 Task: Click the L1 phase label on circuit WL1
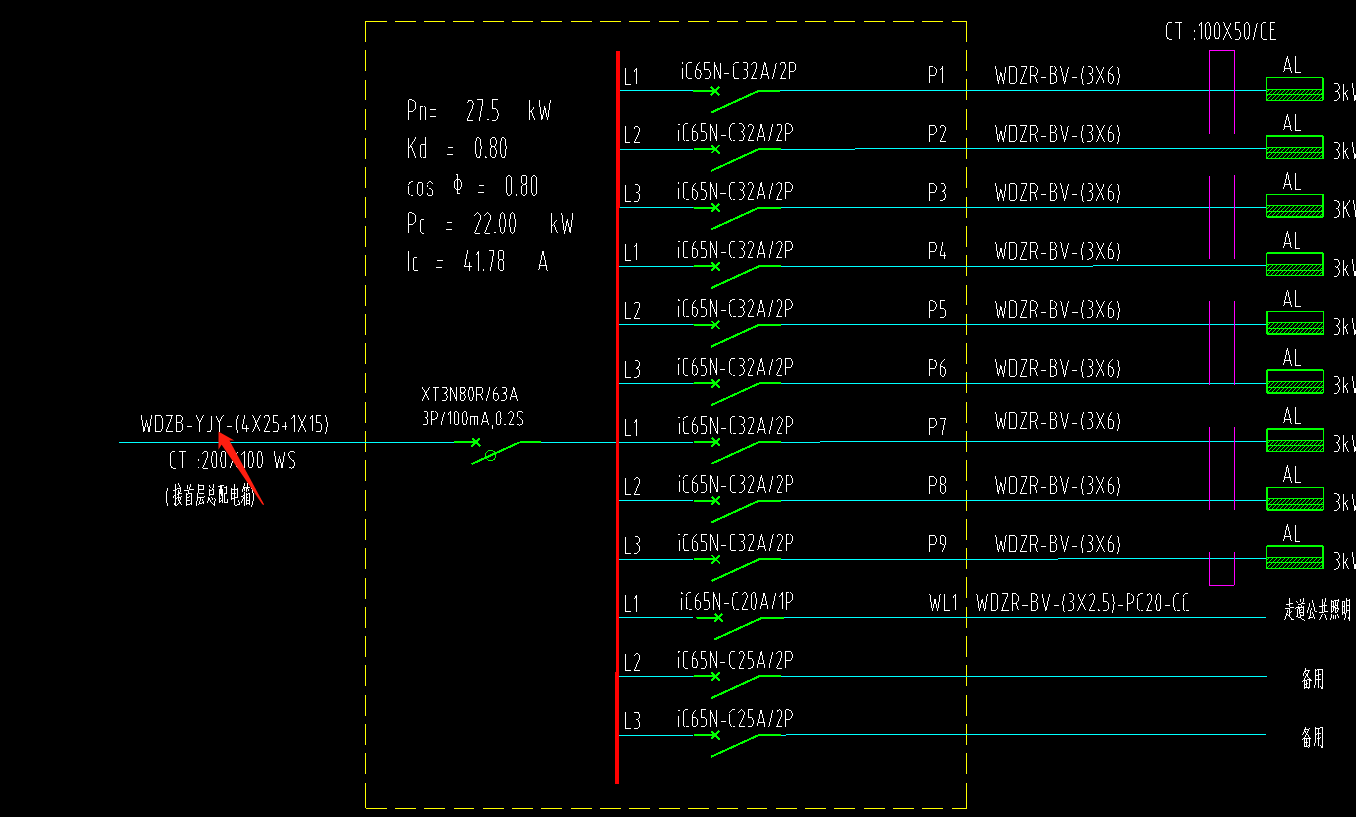coord(631,604)
